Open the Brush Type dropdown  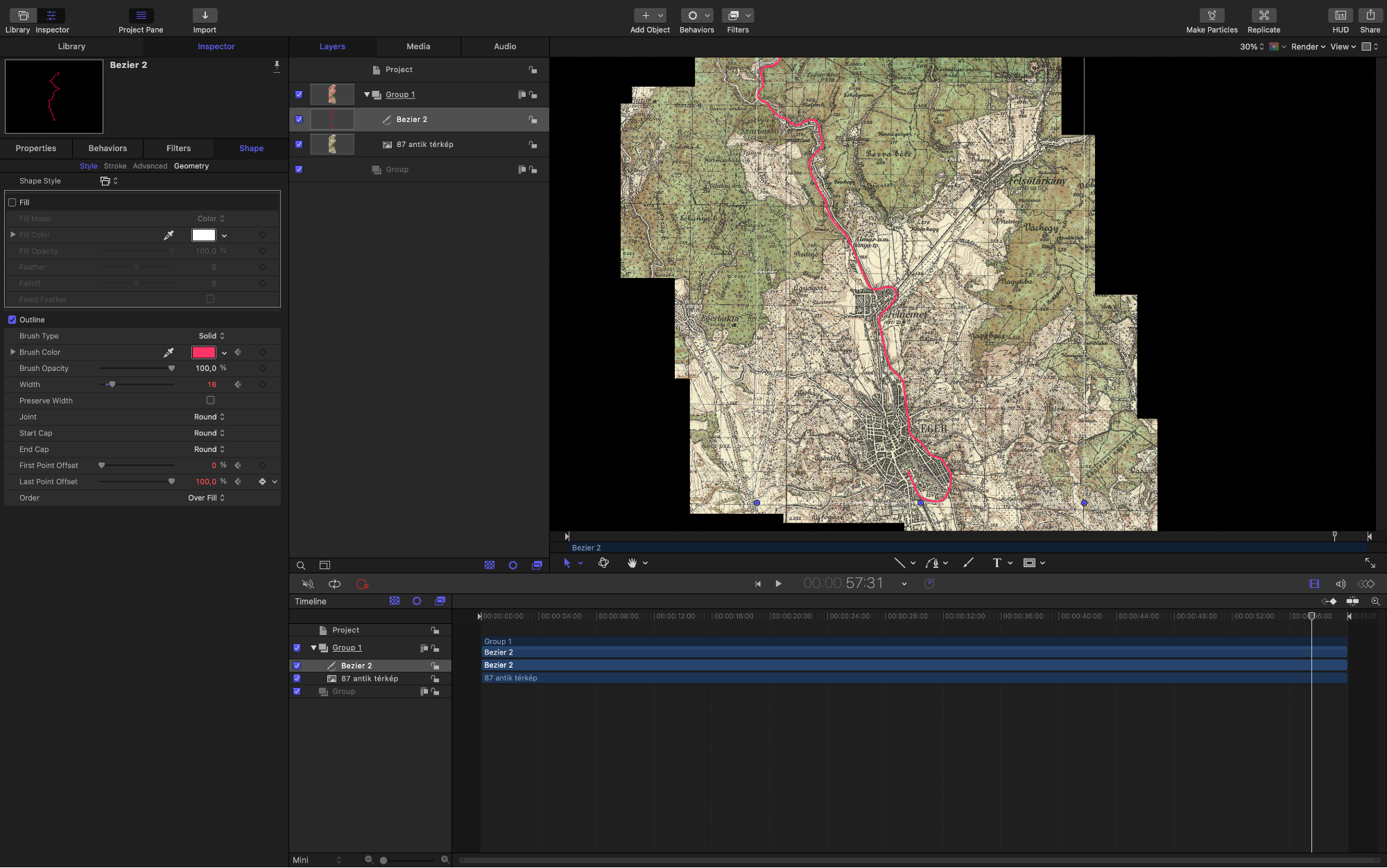point(212,336)
